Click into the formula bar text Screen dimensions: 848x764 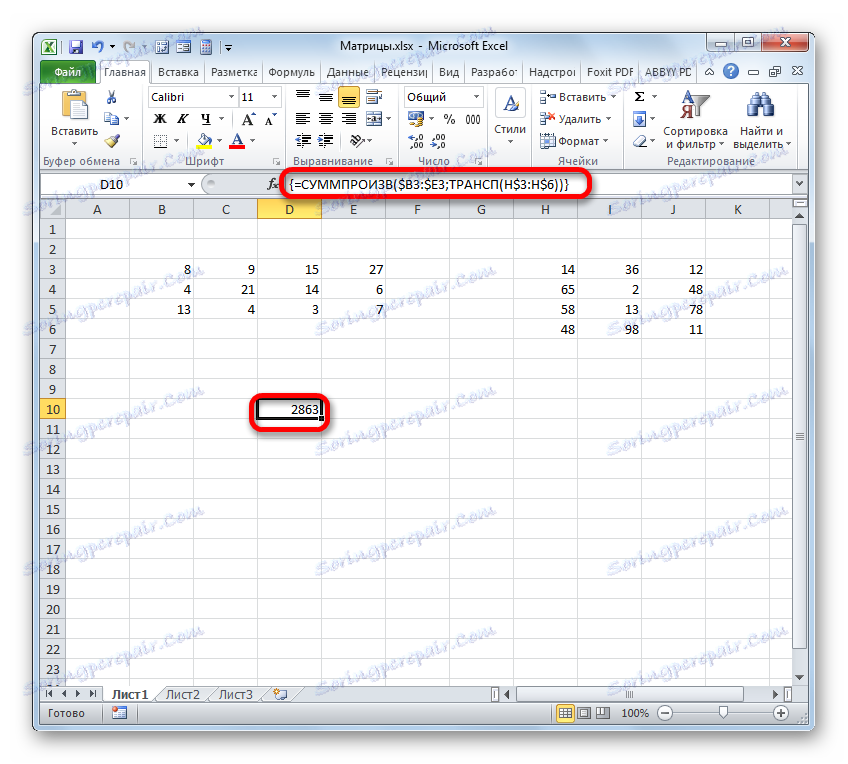pos(429,184)
